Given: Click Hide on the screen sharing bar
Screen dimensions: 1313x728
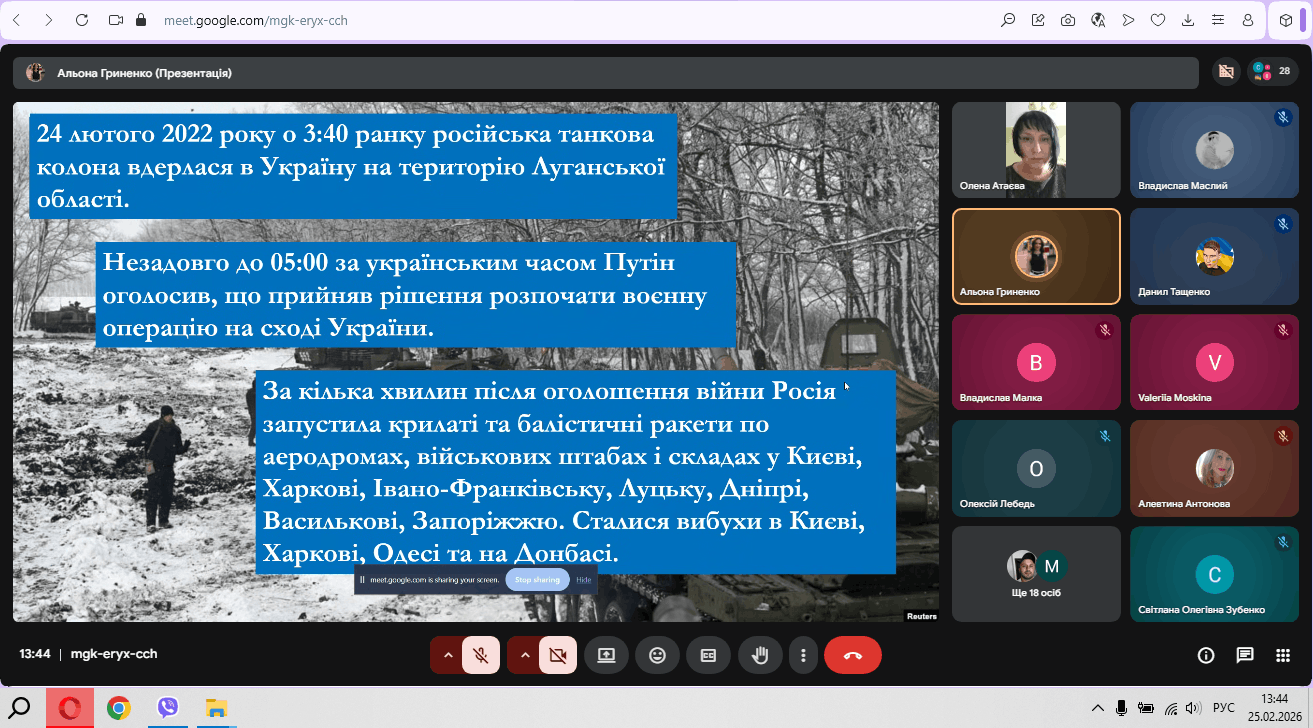Looking at the screenshot, I should 583,580.
